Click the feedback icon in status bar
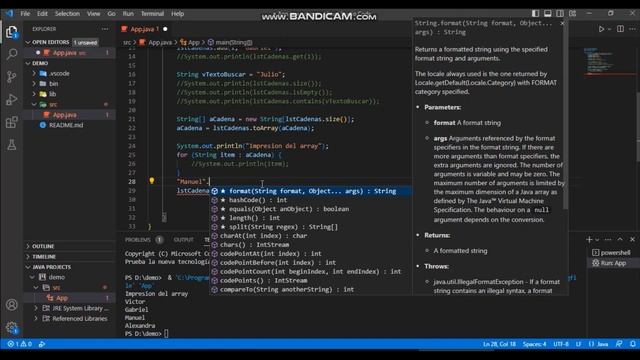The height and width of the screenshot is (360, 640). pyautogui.click(x=619, y=344)
